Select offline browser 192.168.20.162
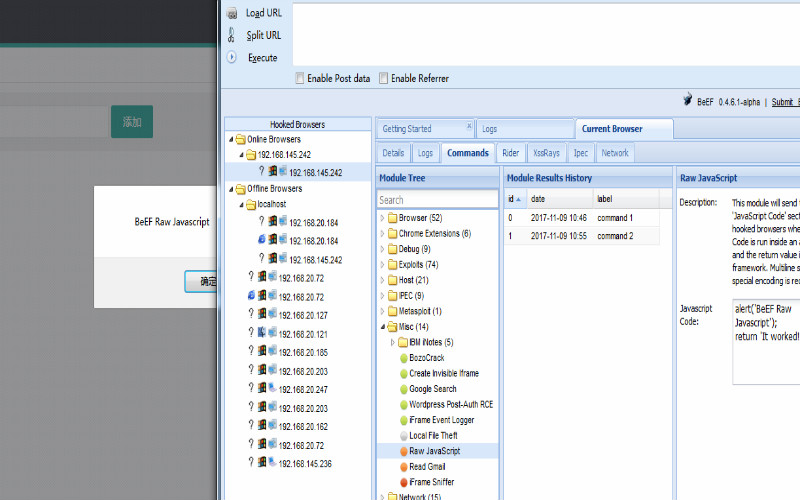 pos(303,427)
